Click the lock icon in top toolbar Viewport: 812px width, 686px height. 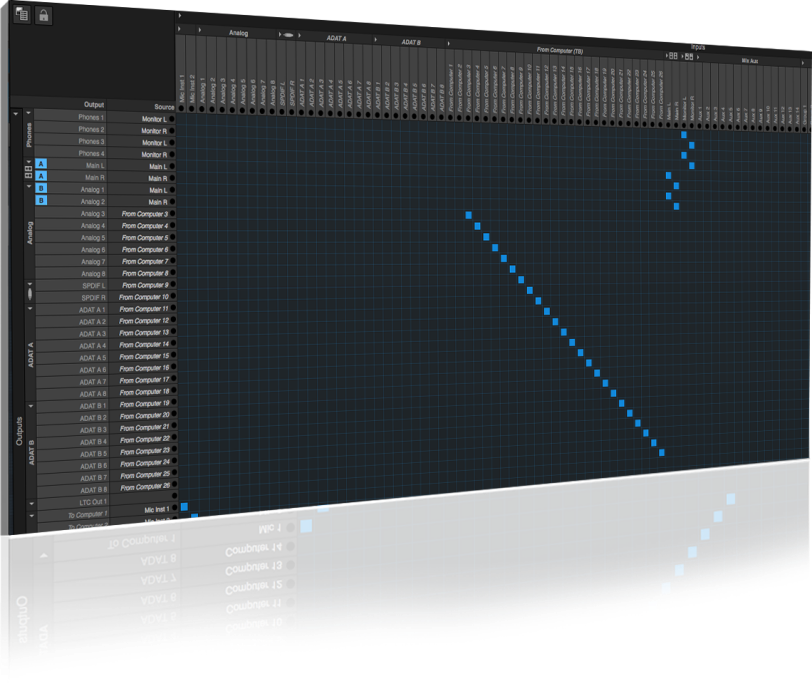[43, 15]
